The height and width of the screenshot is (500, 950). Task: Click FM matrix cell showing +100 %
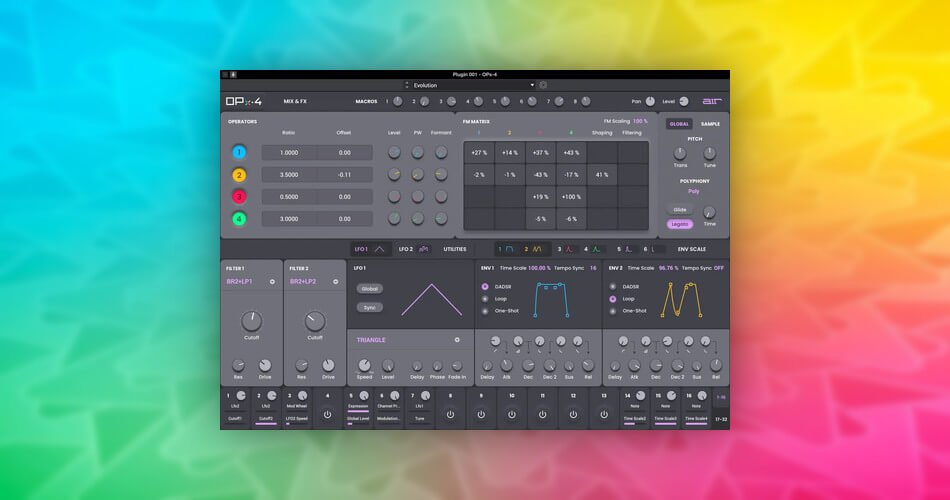[571, 197]
